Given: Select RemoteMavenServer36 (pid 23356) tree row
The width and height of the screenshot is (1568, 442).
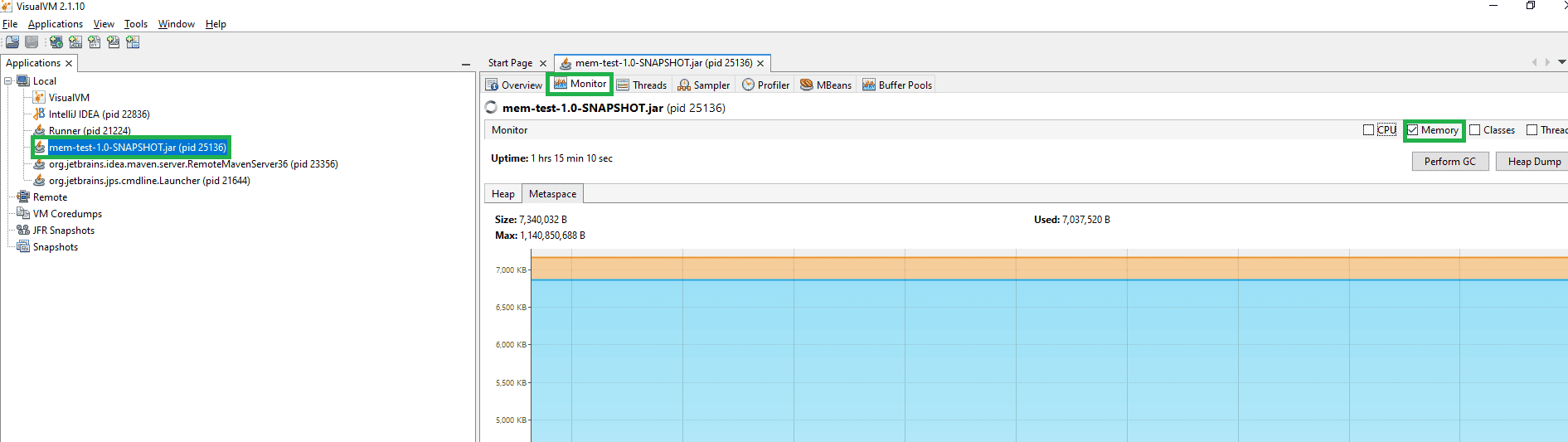Looking at the screenshot, I should click(x=193, y=164).
